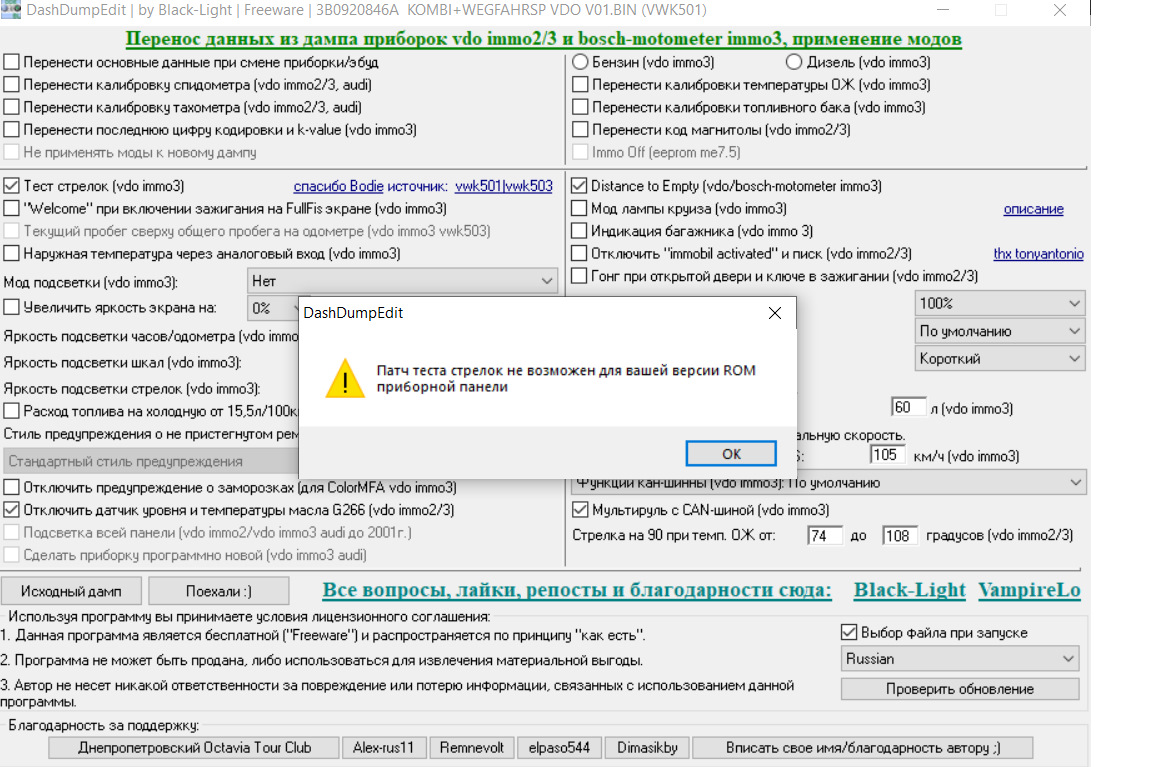Open the 'Короткий' dropdown list

(x=999, y=358)
